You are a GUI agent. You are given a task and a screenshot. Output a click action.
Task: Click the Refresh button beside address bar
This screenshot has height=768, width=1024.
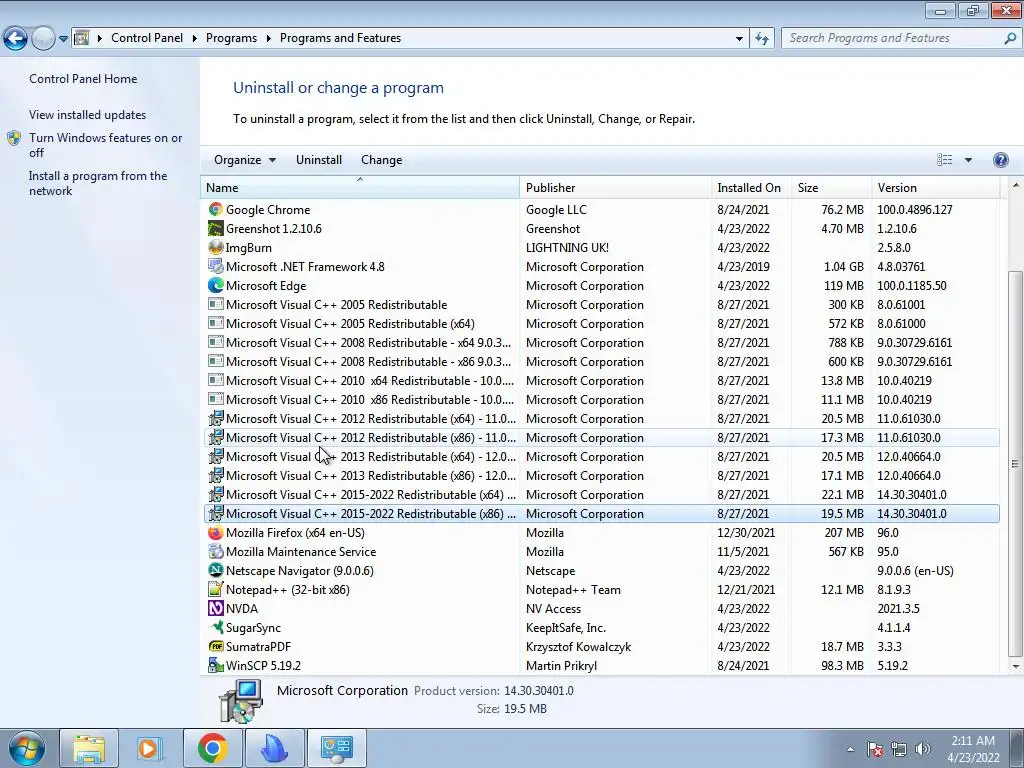[x=761, y=38]
